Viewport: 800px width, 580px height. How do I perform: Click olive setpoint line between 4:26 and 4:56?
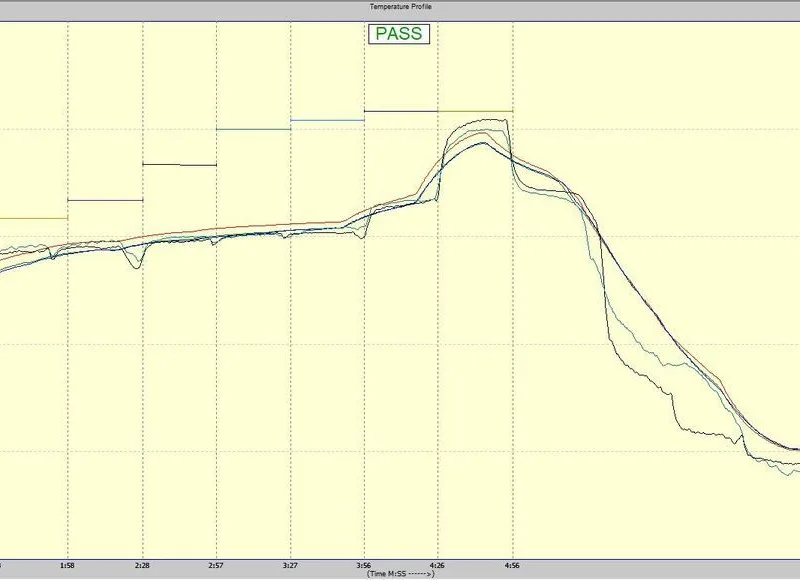(475, 111)
